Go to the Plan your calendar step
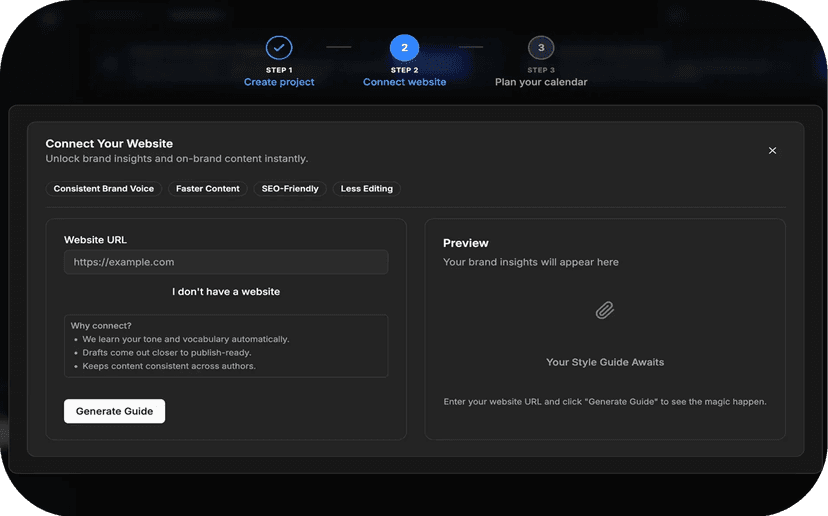The height and width of the screenshot is (516, 828). [541, 82]
